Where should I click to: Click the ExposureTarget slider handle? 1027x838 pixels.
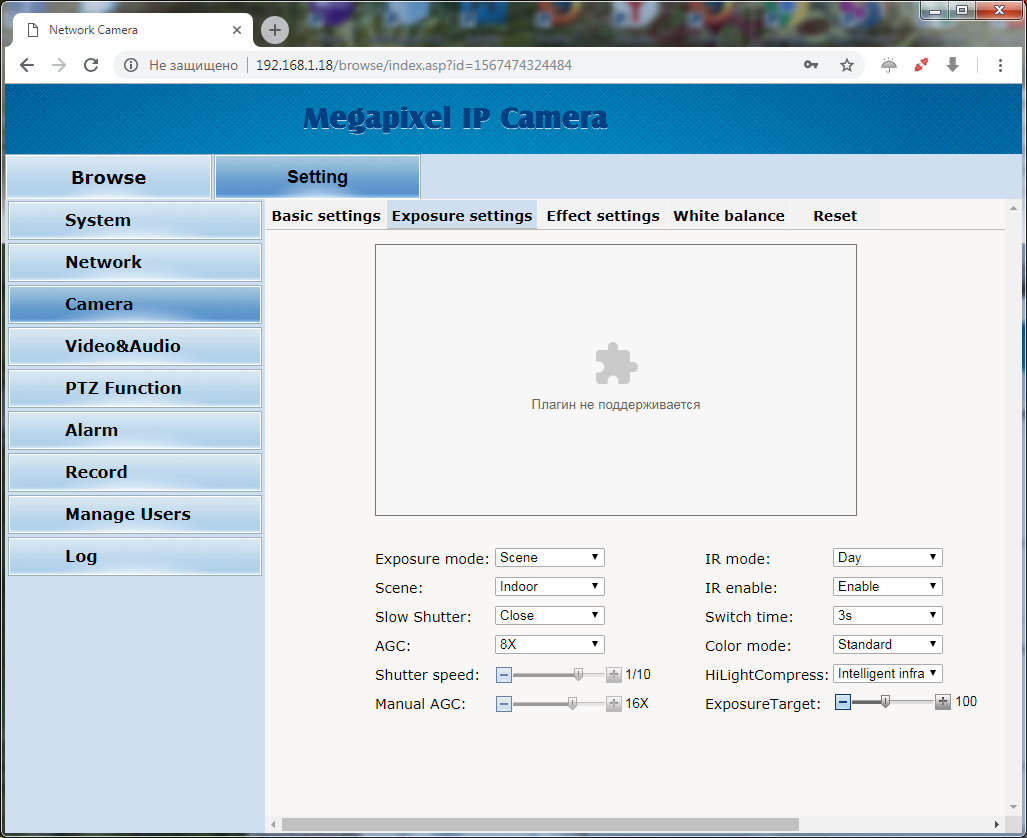(x=885, y=702)
